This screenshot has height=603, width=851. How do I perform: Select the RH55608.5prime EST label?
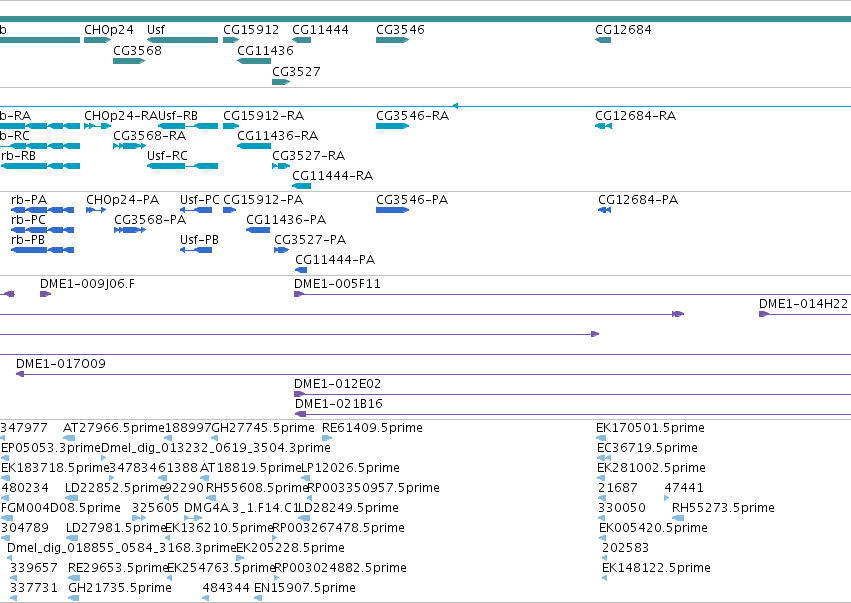[257, 488]
